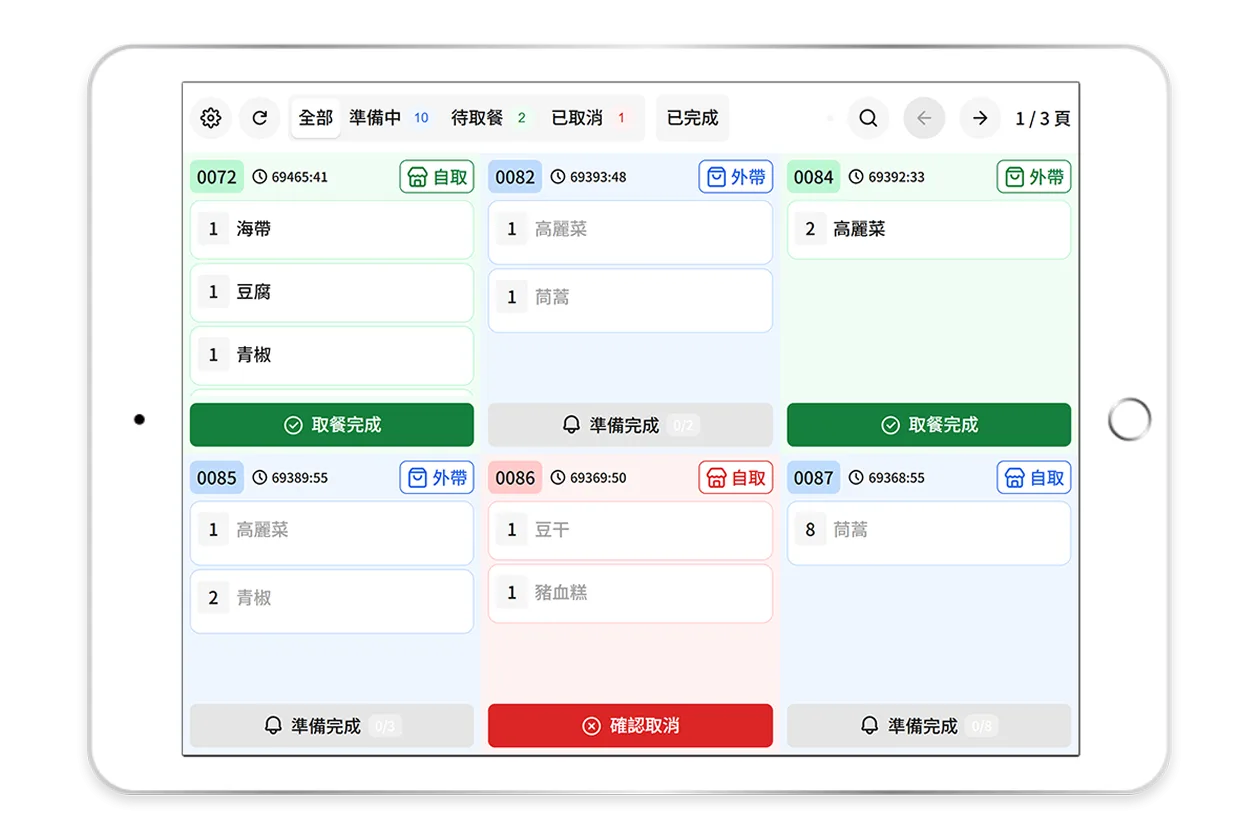Screen dimensions: 1260x837
Task: Switch to the 全部 tab
Action: pos(314,117)
